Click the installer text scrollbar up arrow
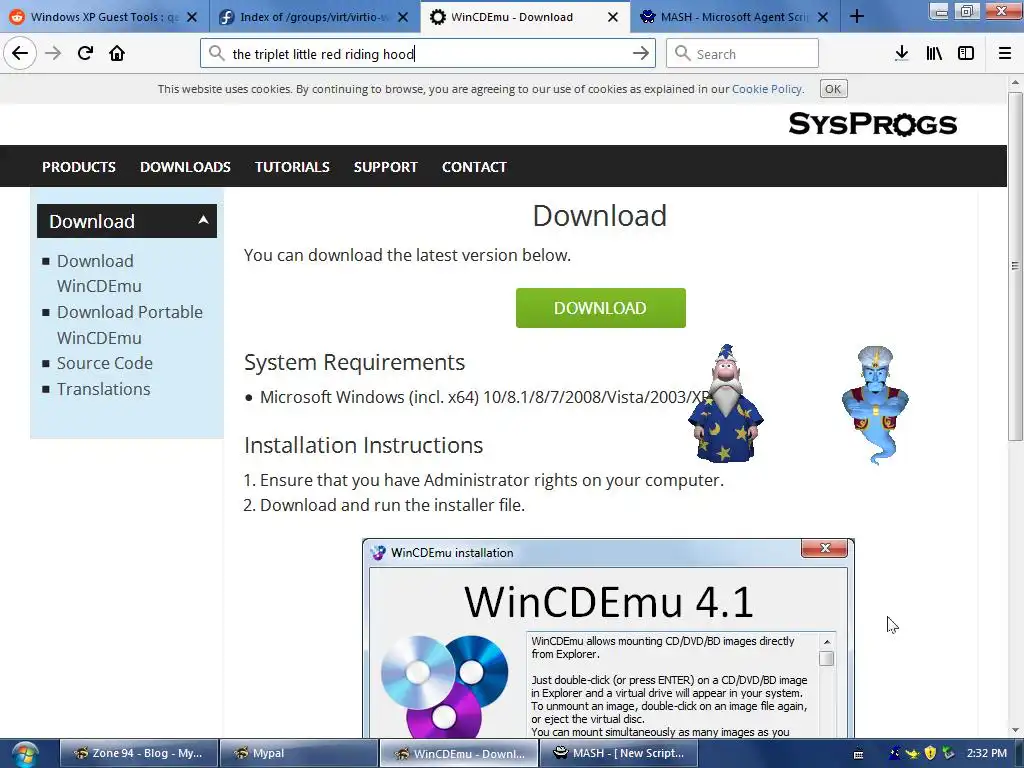The width and height of the screenshot is (1024, 768). 827,642
